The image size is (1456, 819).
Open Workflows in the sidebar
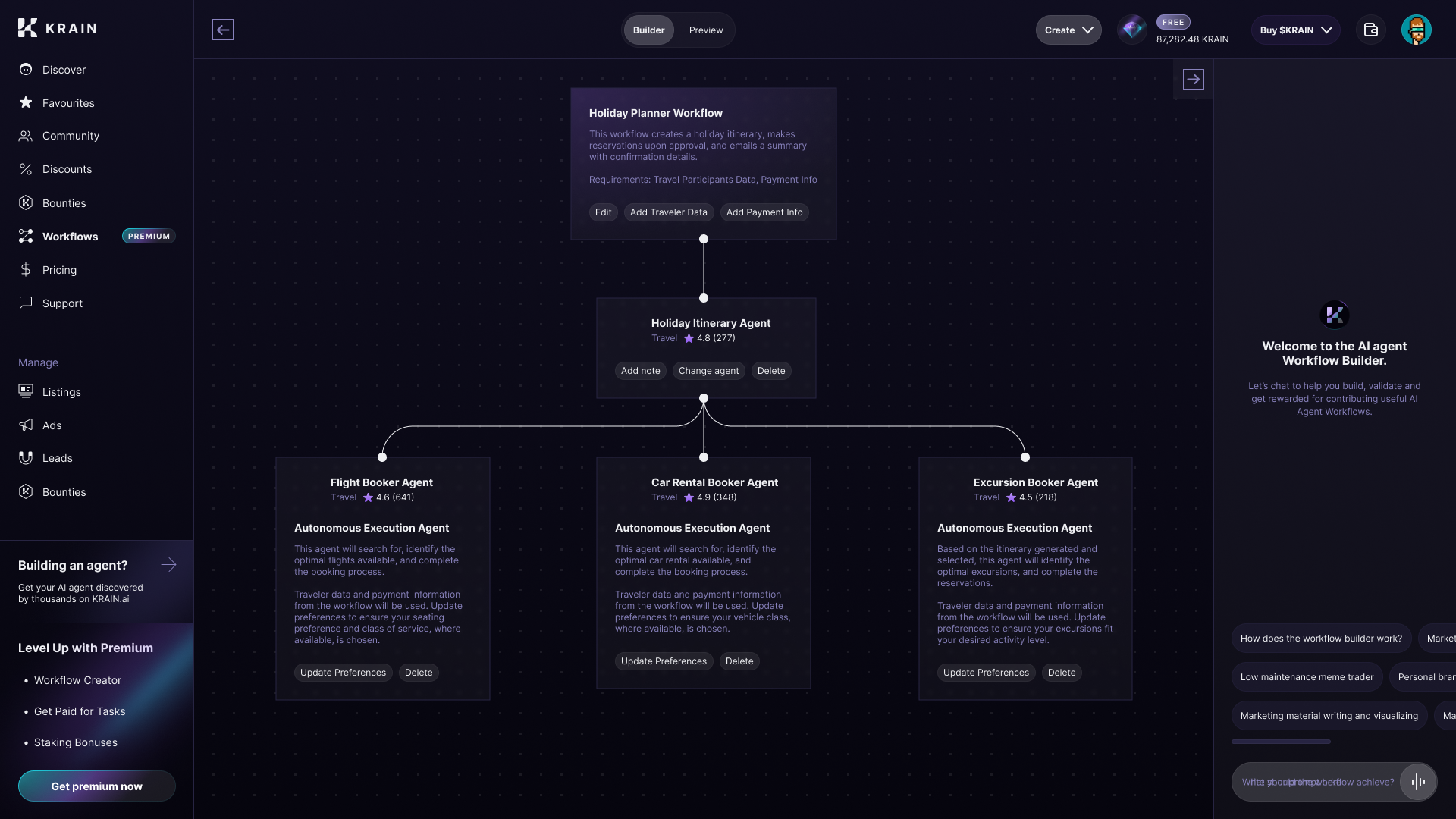70,237
